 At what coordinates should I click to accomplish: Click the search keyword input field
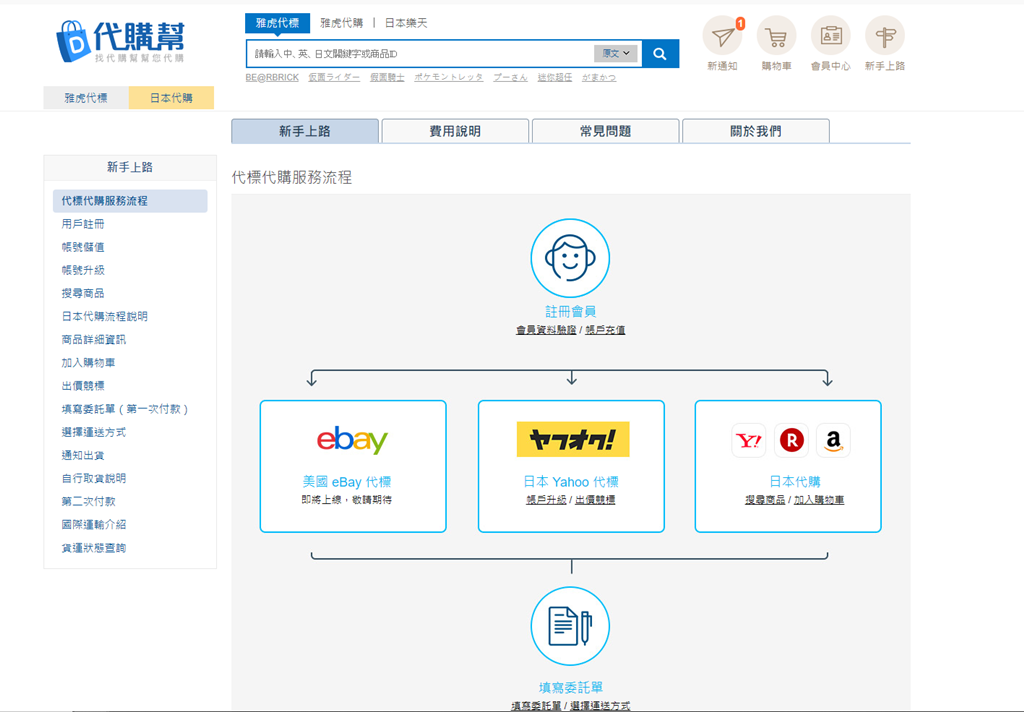[421, 54]
